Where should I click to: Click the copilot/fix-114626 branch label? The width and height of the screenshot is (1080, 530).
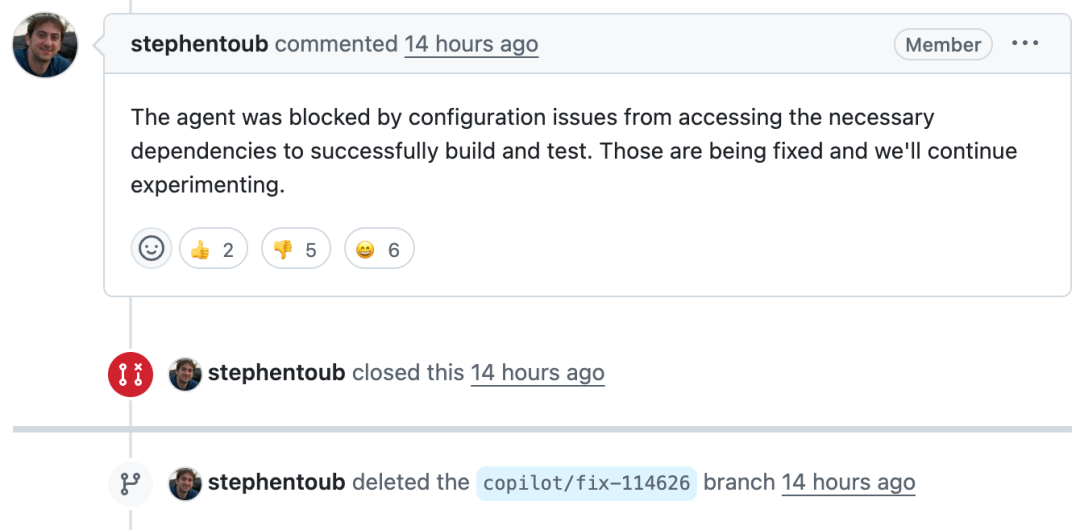tap(586, 484)
